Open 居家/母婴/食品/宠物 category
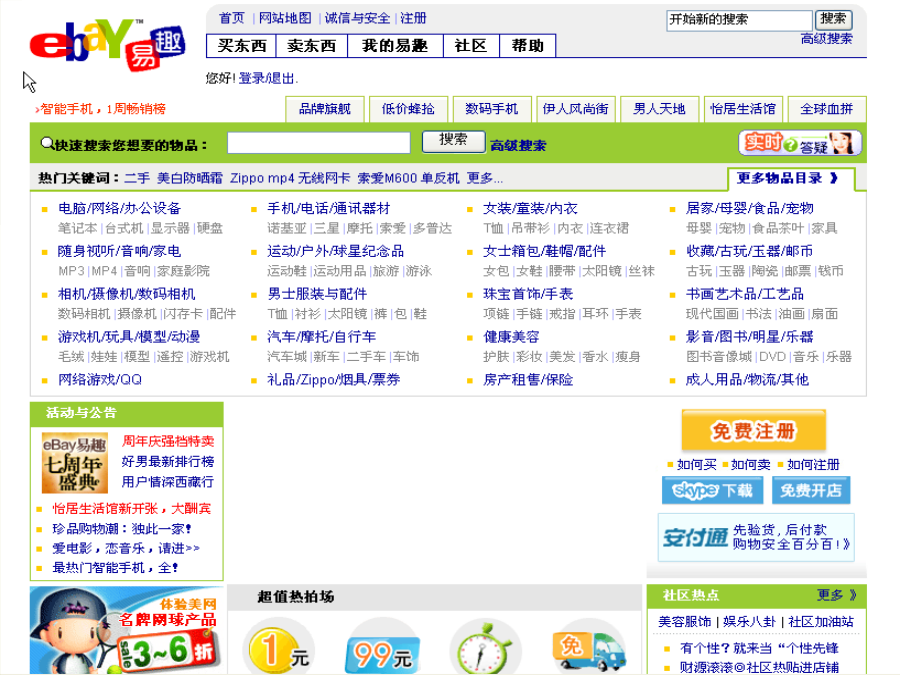 click(x=750, y=208)
